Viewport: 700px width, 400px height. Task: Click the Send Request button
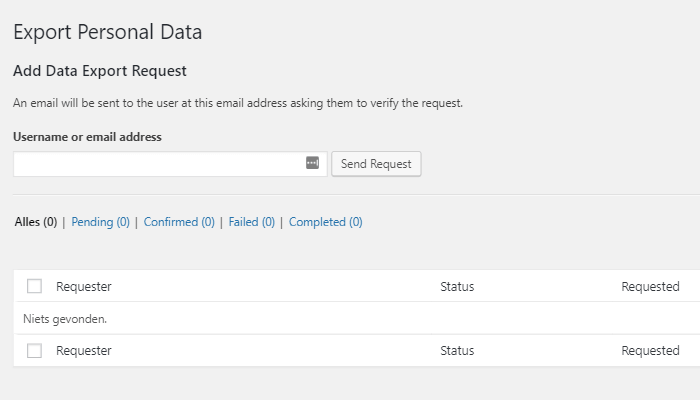coord(376,164)
